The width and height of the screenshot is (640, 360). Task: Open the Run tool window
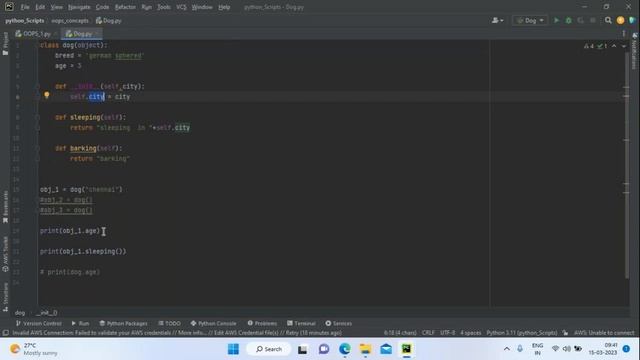80,323
